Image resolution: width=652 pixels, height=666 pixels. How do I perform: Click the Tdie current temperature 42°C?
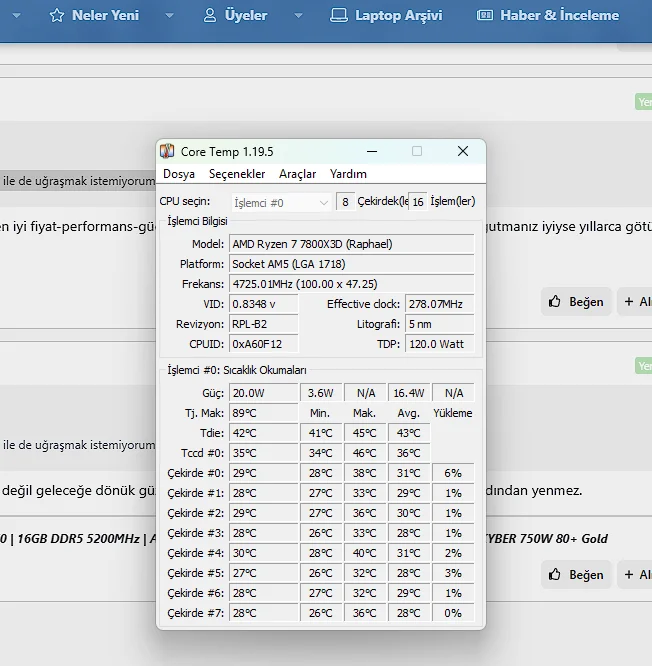[x=264, y=433]
